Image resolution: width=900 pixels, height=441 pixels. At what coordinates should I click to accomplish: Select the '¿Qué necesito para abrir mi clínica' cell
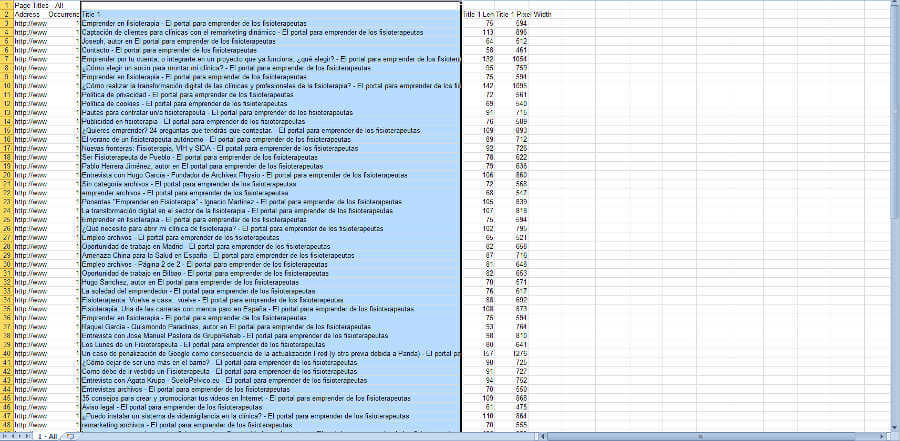click(270, 229)
